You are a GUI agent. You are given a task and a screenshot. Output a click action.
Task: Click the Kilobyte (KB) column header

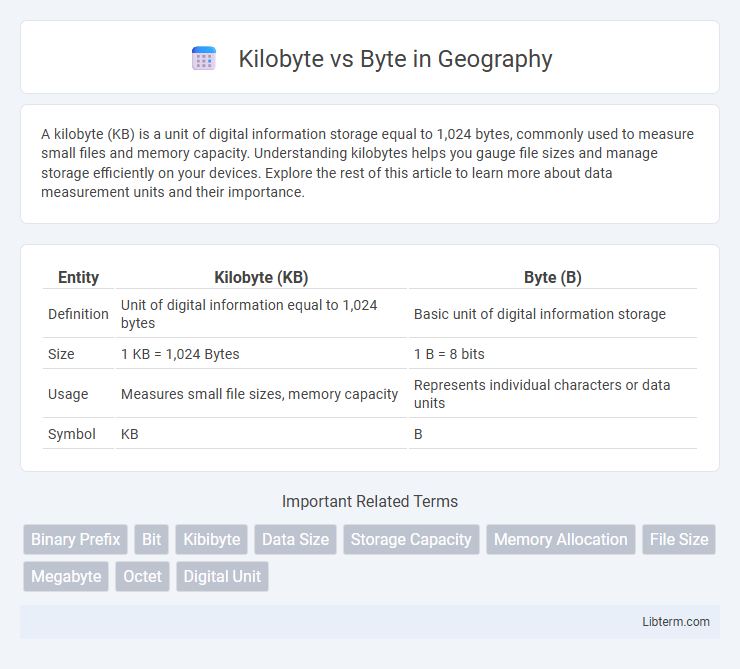[261, 277]
